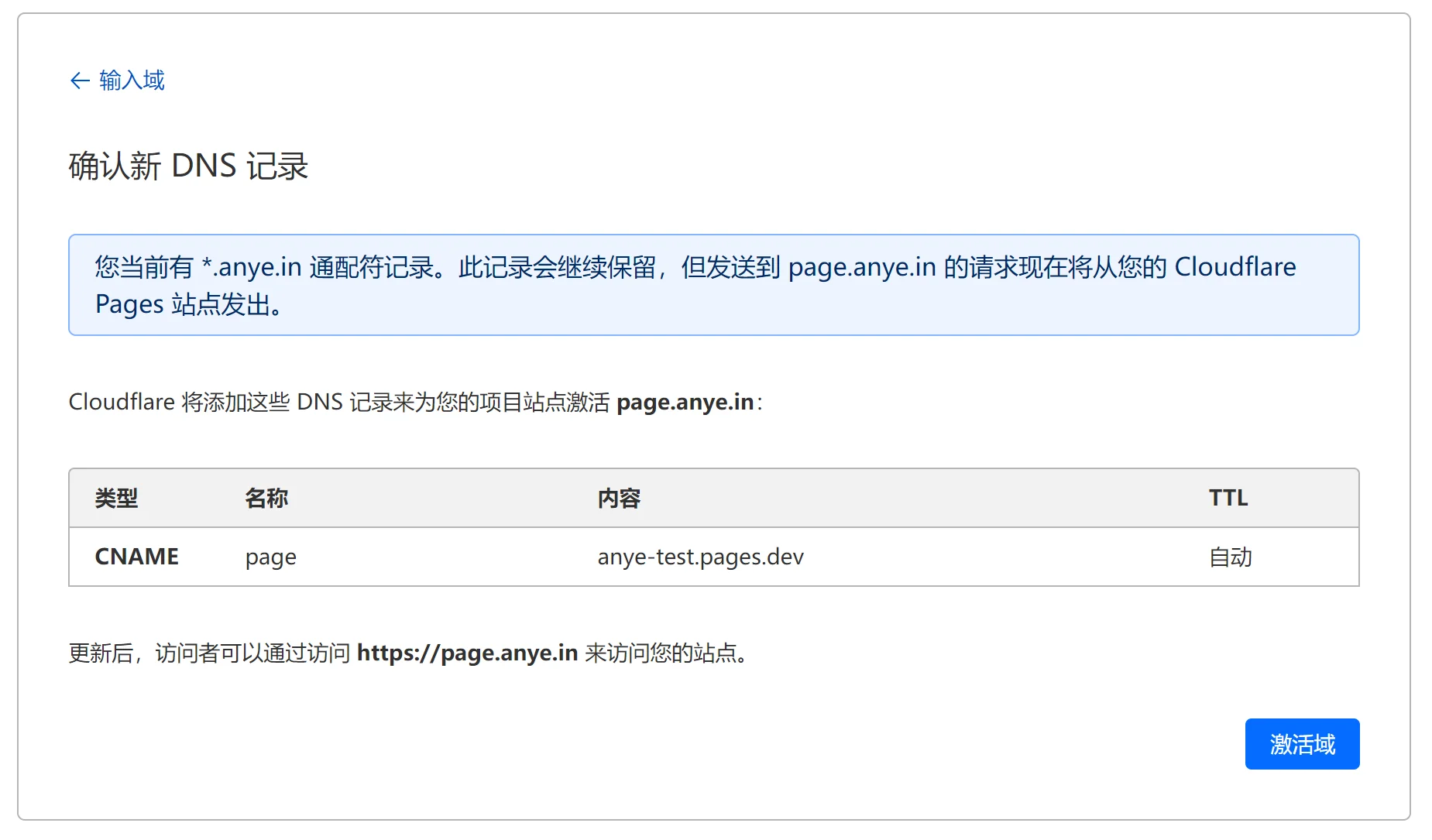Click the 内容 column header

tap(619, 498)
